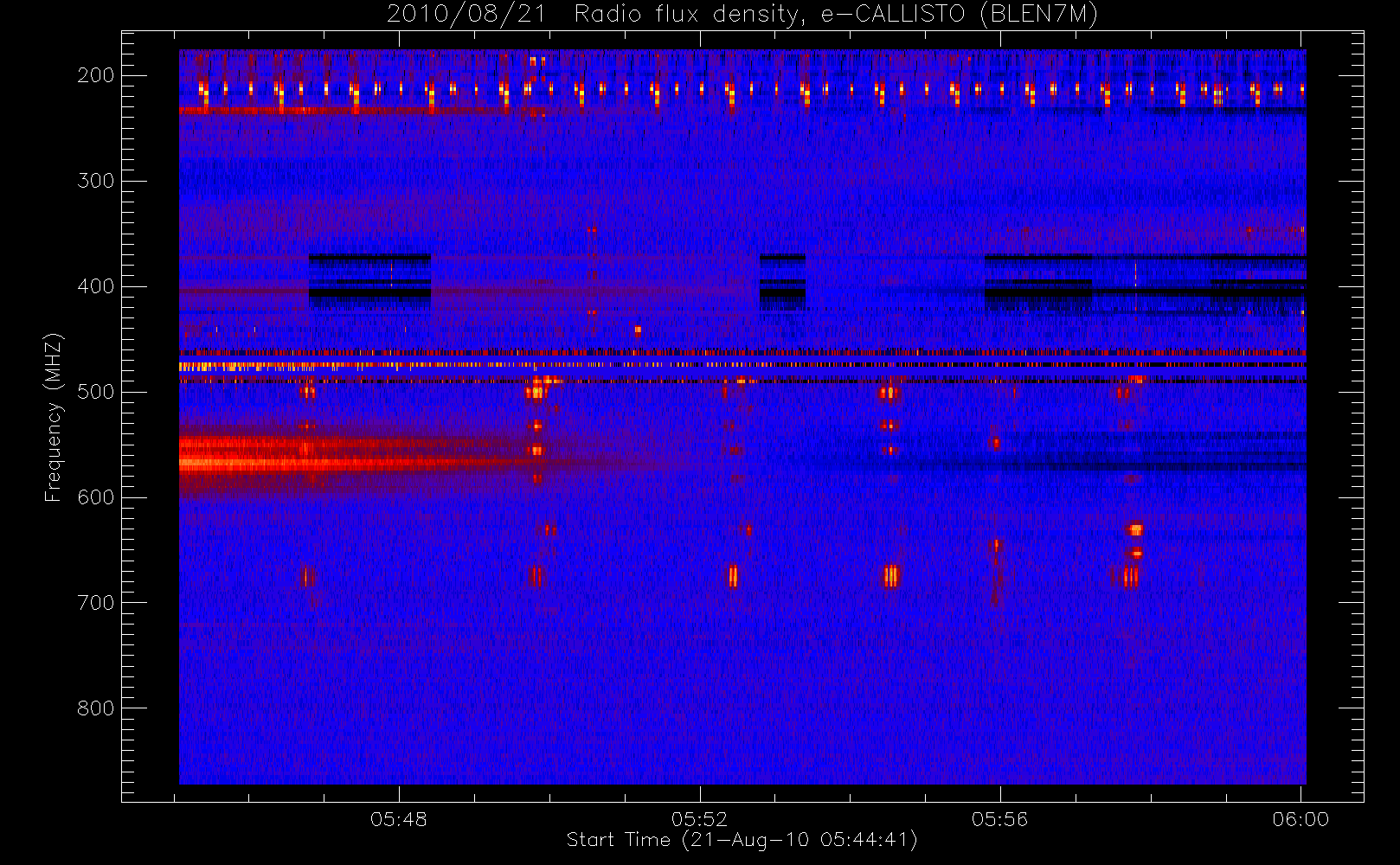The height and width of the screenshot is (865, 1400).
Task: Click the 300 frequency tick label
Action: 95,181
